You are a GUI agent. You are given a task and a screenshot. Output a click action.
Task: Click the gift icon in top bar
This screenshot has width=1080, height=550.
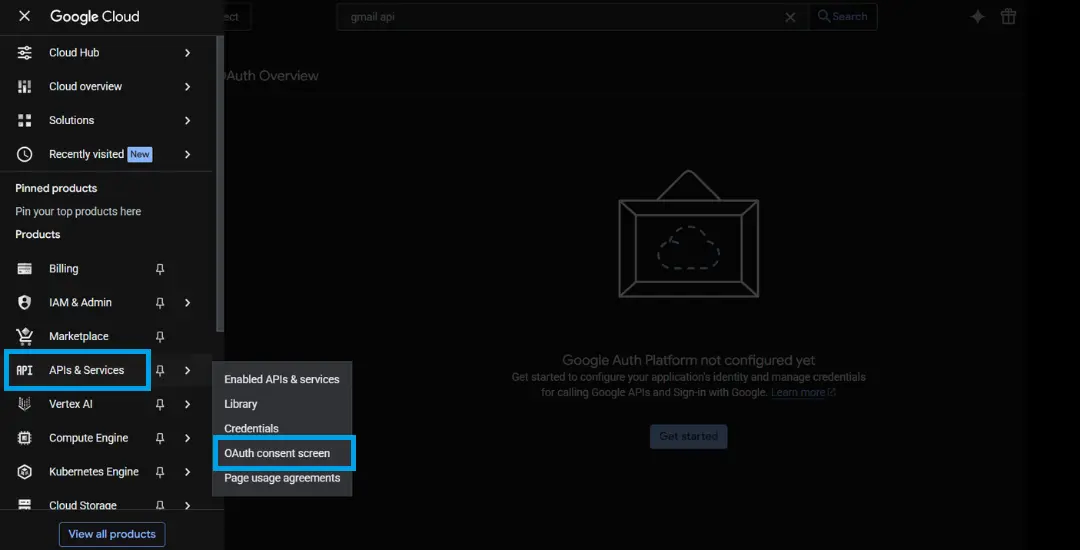1008,17
